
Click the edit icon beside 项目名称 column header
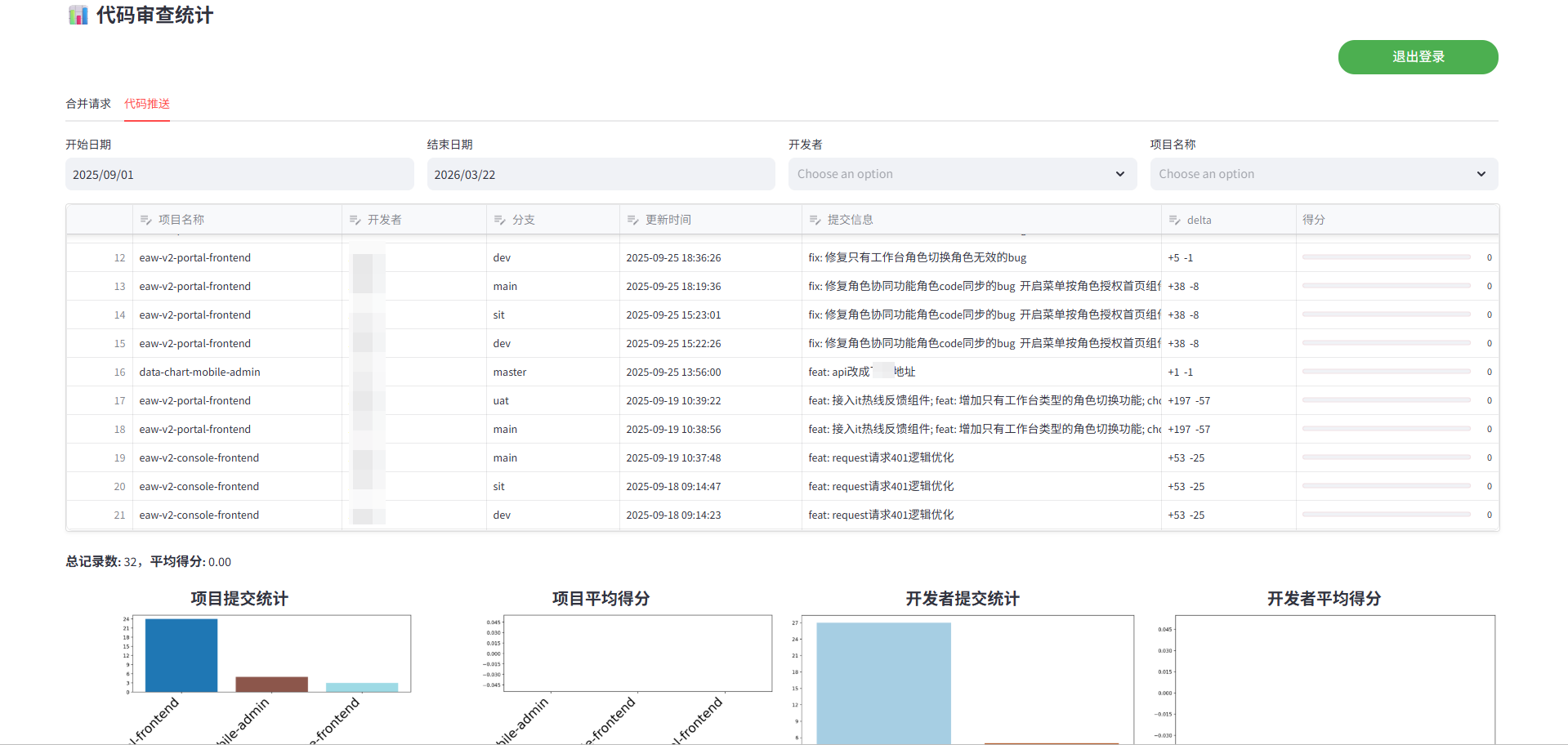click(146, 220)
